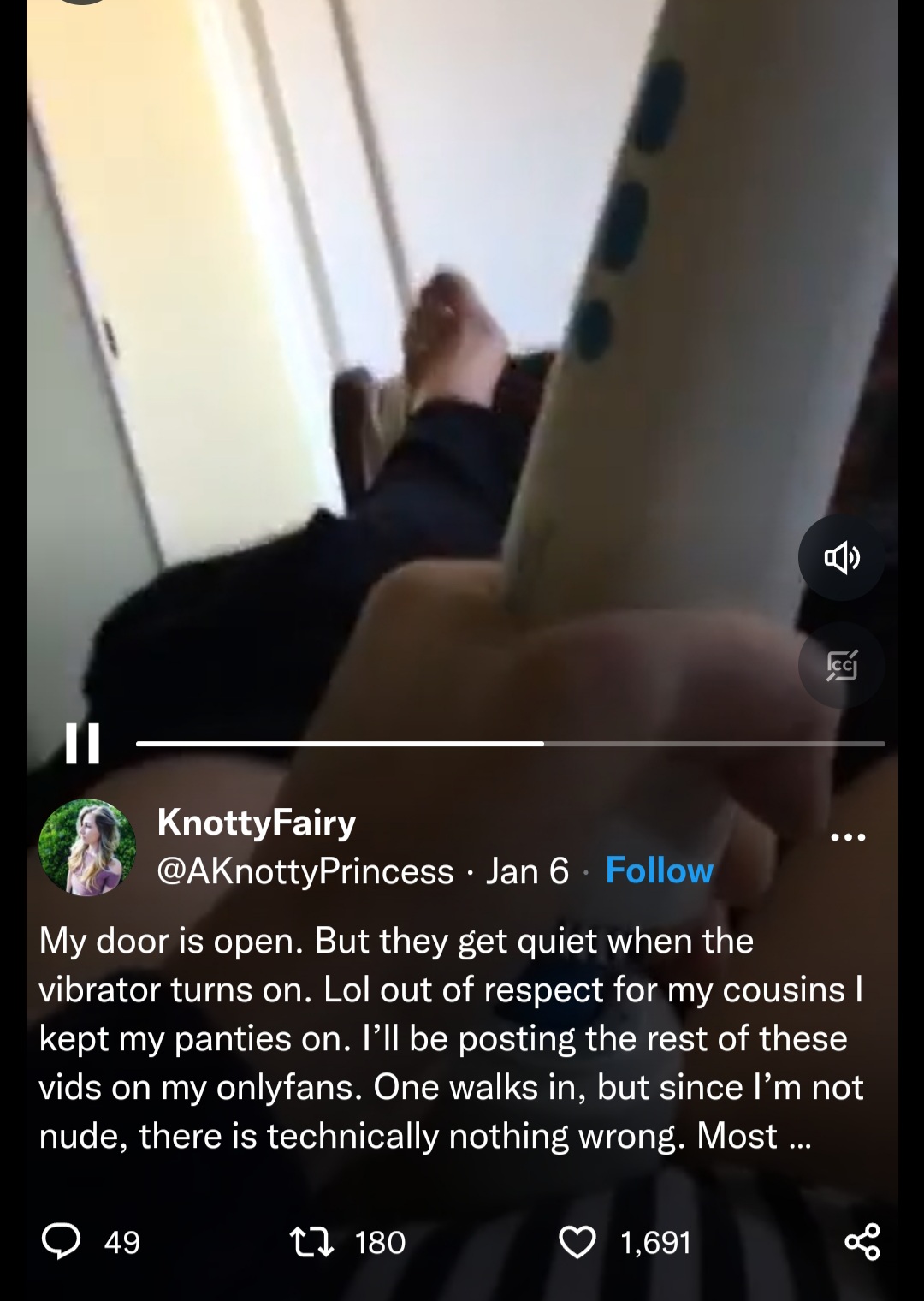The height and width of the screenshot is (1301, 924).
Task: Click the @AKnottyPrincess handle
Action: point(305,871)
